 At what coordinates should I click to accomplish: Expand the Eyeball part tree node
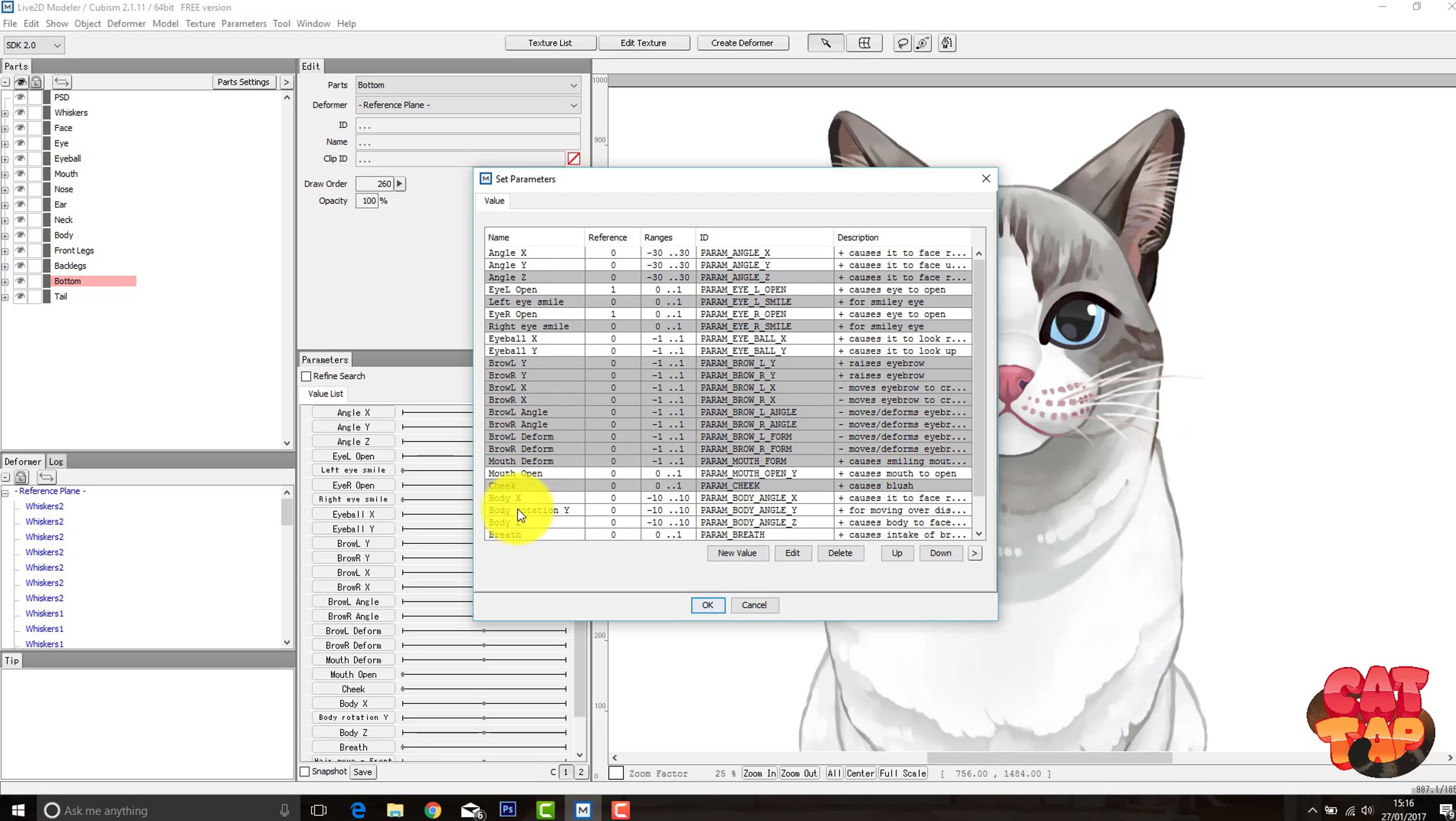pyautogui.click(x=5, y=159)
